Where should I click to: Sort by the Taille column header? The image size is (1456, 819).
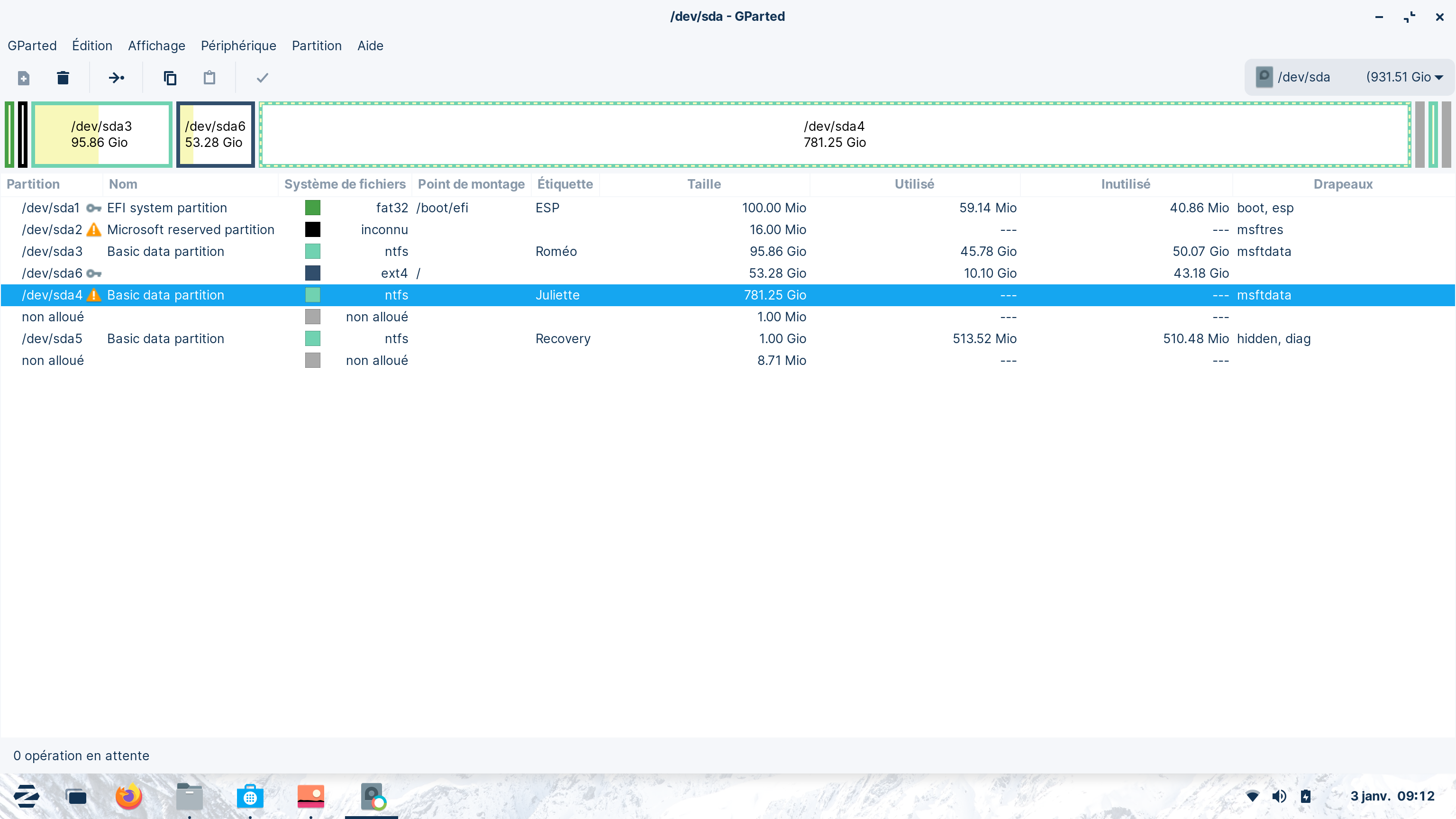coord(704,184)
